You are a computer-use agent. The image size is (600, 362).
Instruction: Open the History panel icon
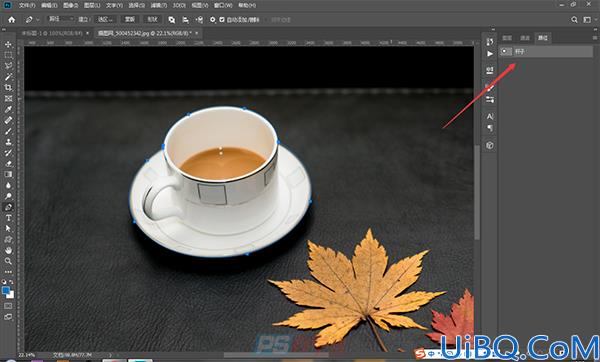pos(490,42)
